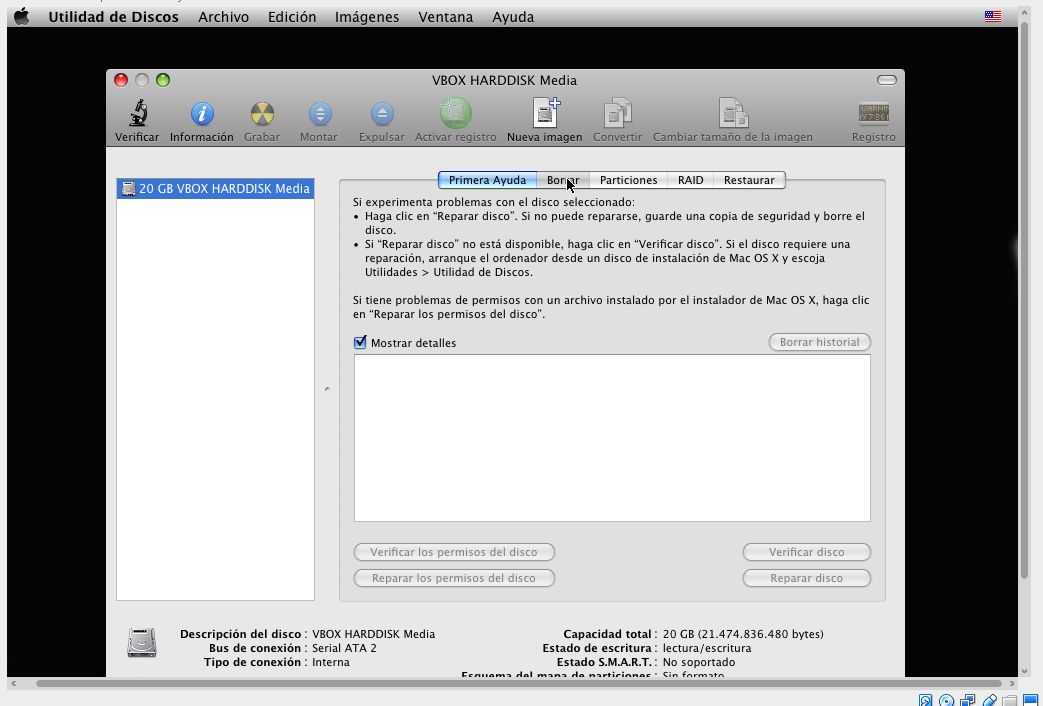
Task: Open the Utilidad de Discos menu
Action: (113, 17)
